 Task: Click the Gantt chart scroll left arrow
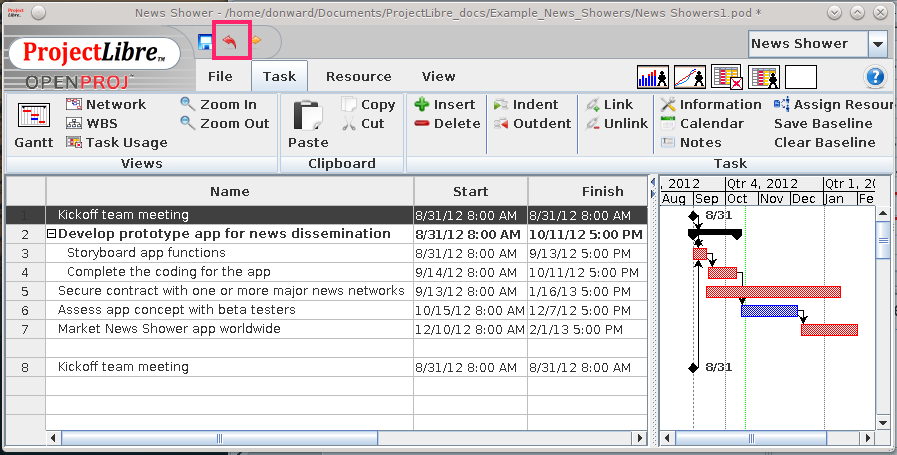tap(667, 438)
